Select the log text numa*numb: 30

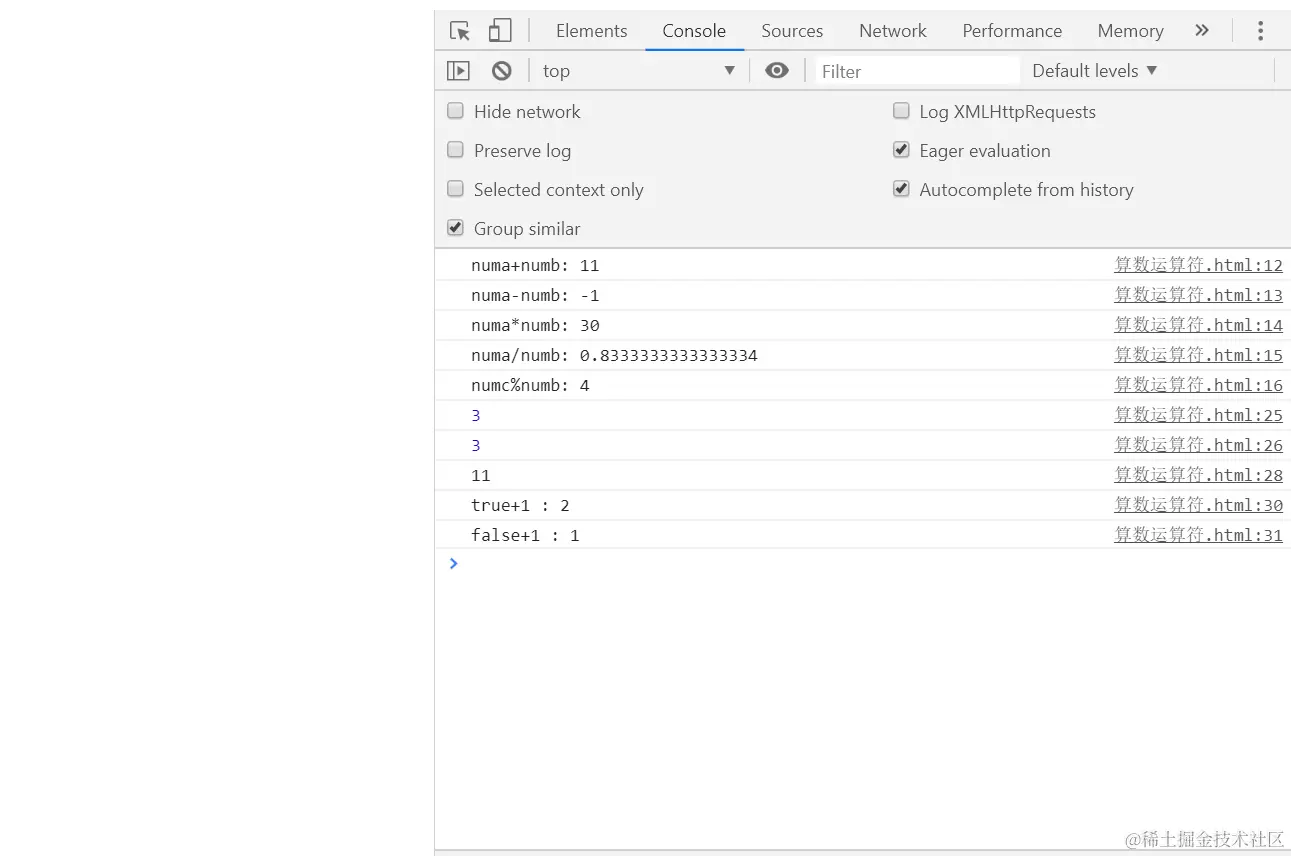coord(535,326)
